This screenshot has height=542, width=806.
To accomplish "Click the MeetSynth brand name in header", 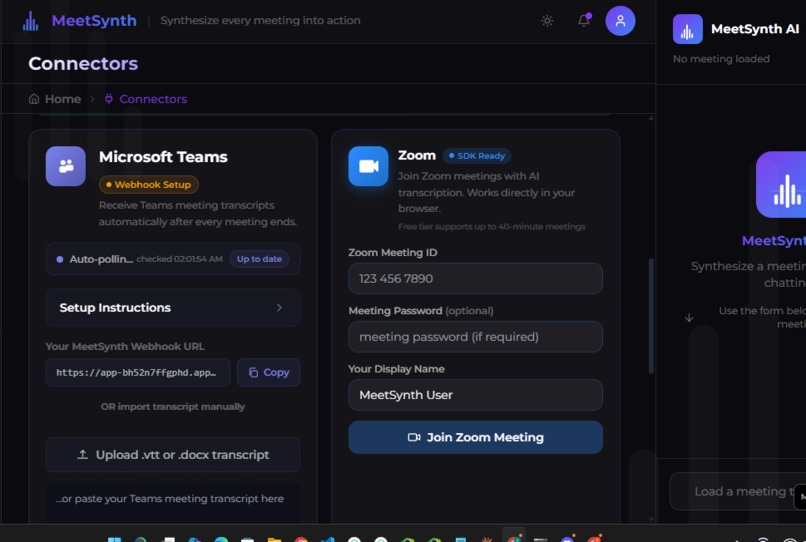I will pos(94,21).
